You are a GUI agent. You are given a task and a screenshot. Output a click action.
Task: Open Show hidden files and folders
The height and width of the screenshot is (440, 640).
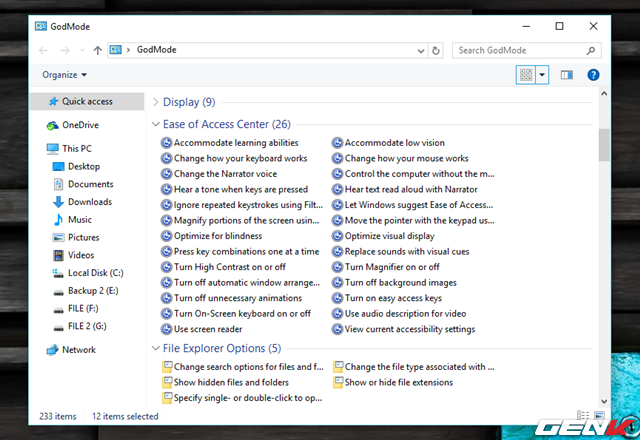pyautogui.click(x=225, y=382)
